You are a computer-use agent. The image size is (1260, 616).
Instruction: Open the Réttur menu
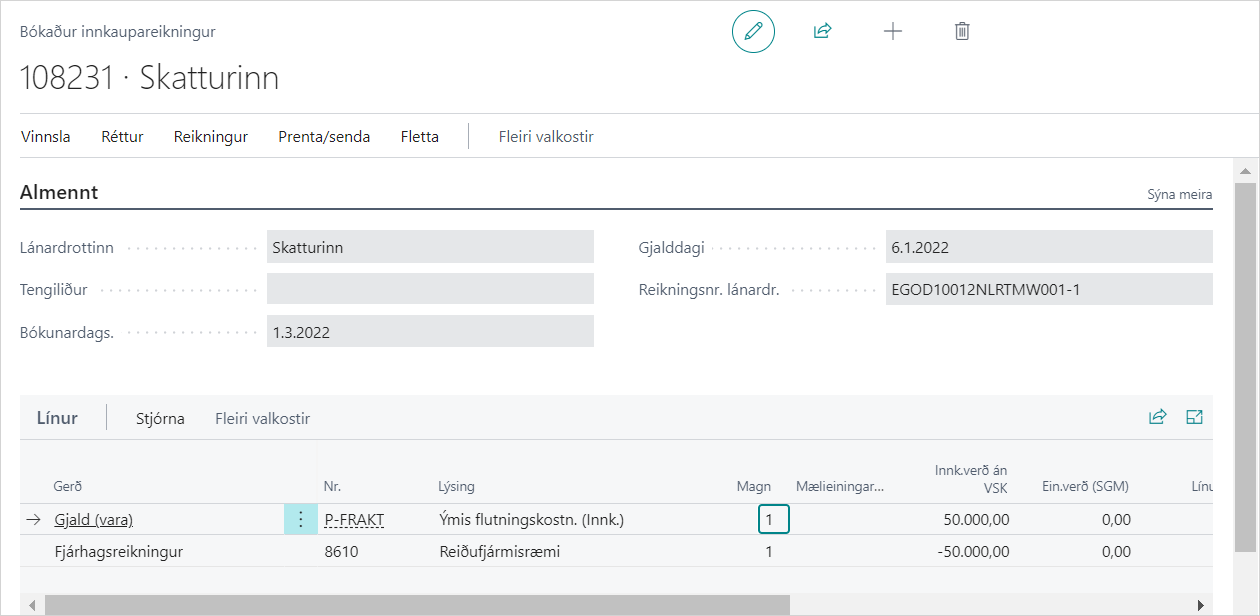click(122, 137)
